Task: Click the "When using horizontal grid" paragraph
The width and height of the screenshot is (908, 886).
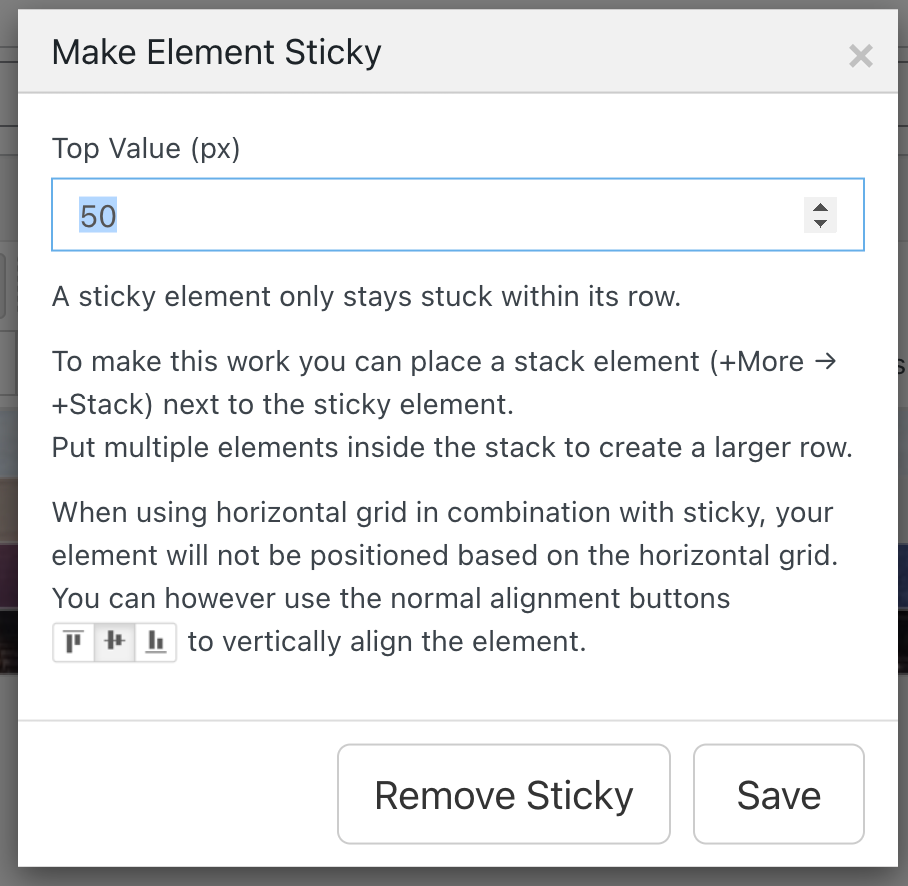Action: (442, 513)
